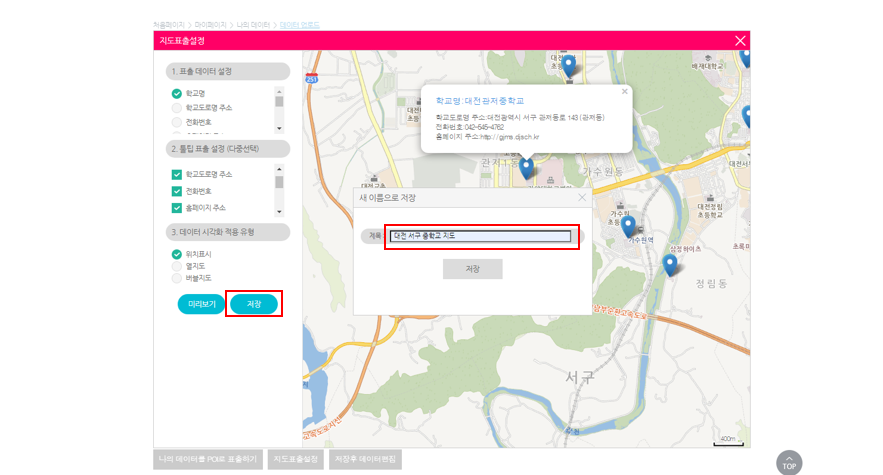The image size is (883, 475).
Task: Click the 미리보기 preview button
Action: [202, 304]
